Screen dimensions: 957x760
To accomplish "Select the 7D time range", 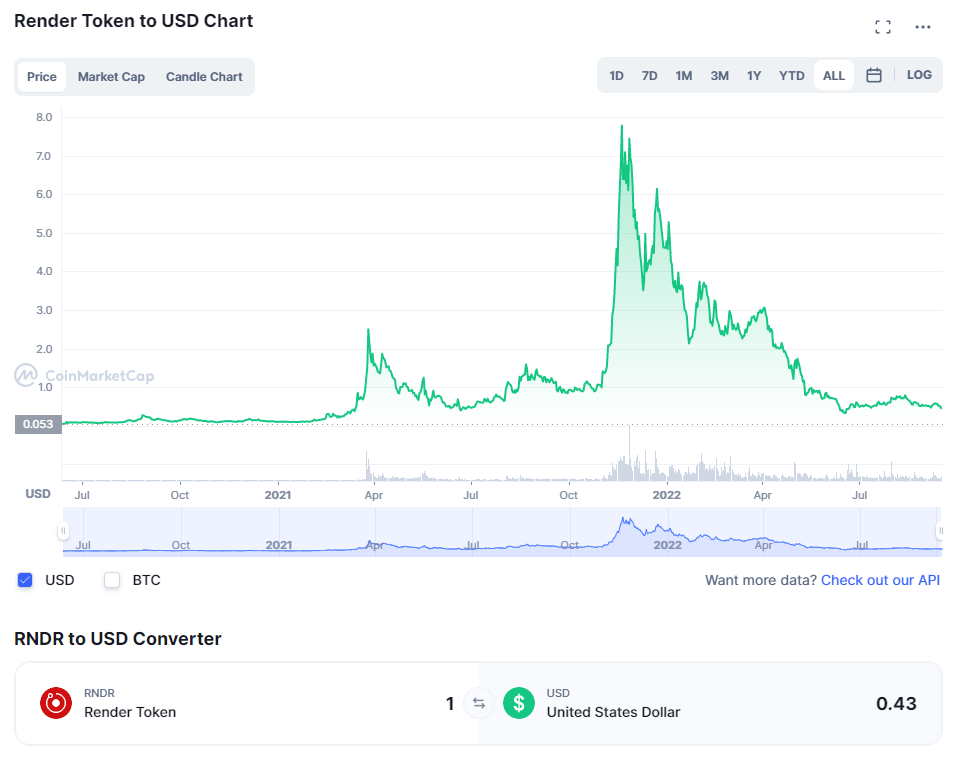I will click(x=649, y=76).
